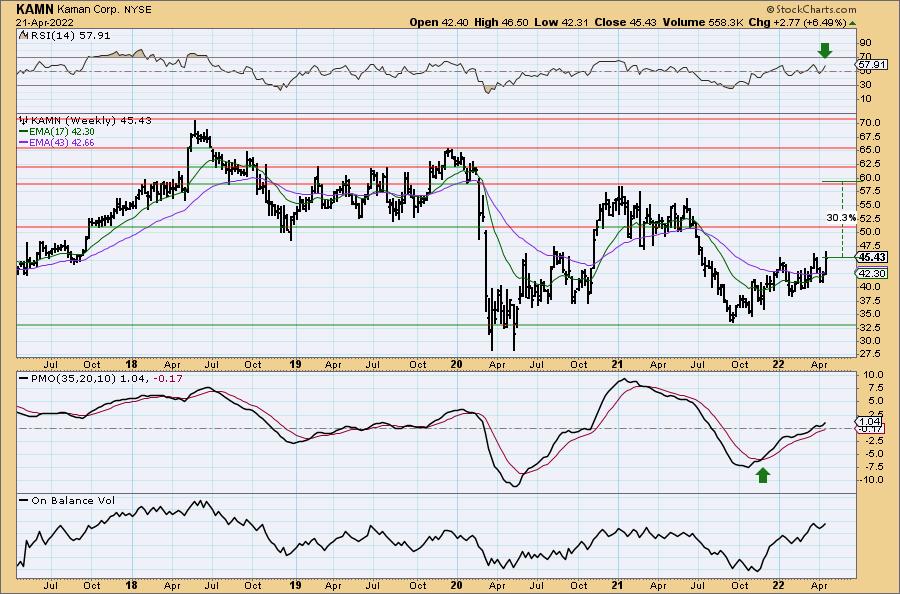Select the RSI(14) 57.91 indicator label
Image resolution: width=900 pixels, height=594 pixels.
(69, 36)
